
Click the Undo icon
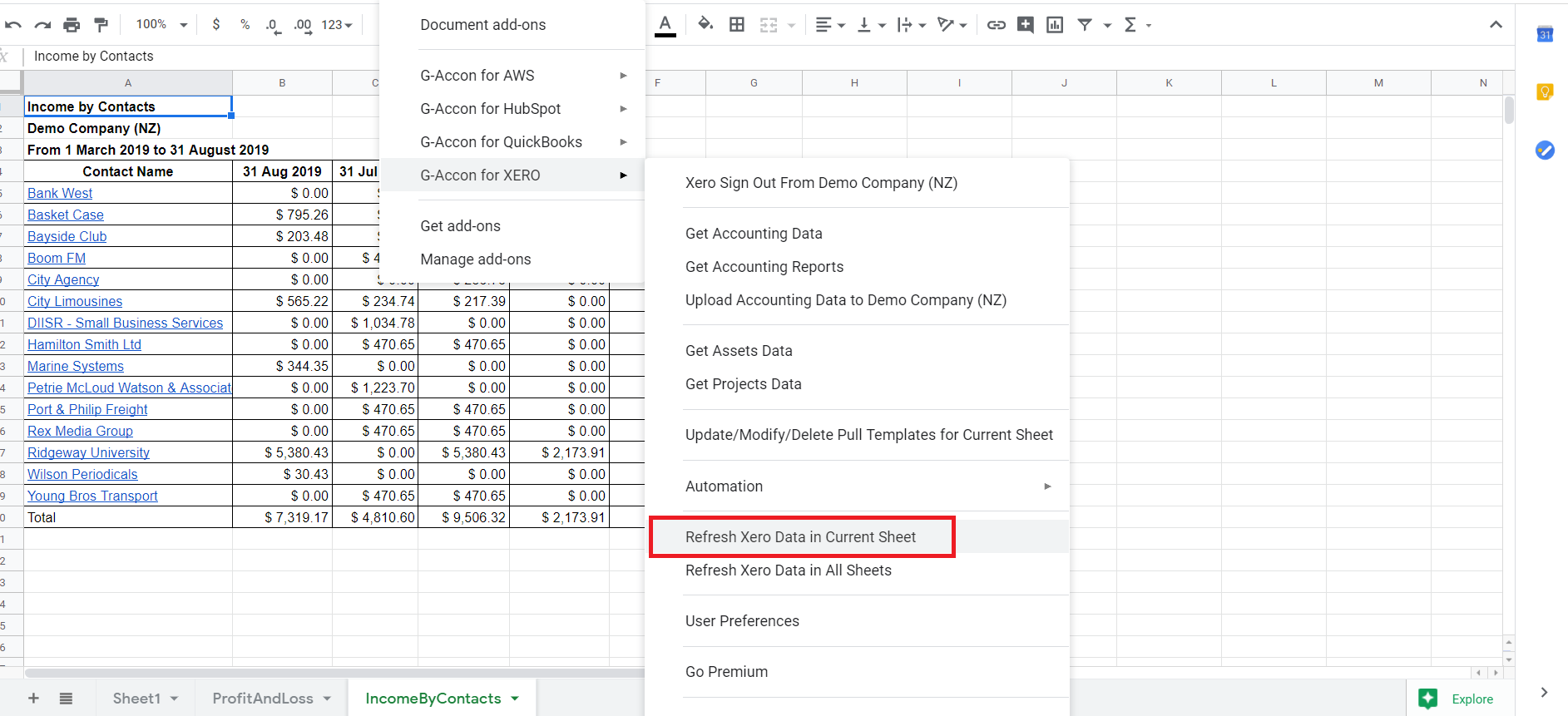(12, 25)
